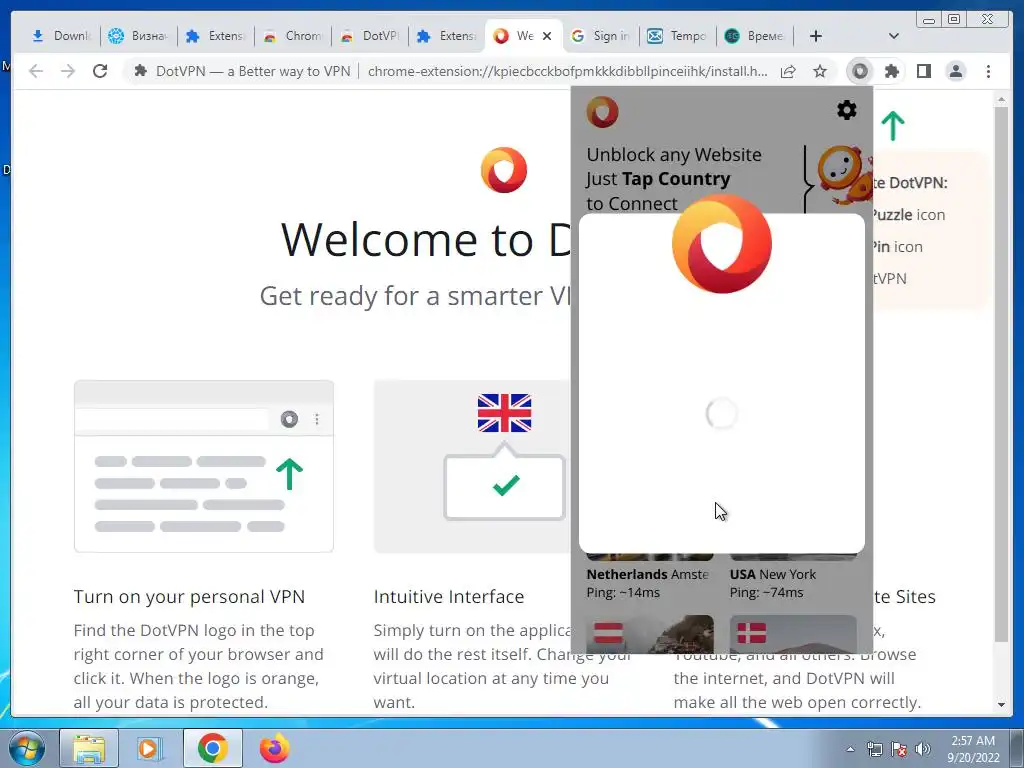Screen dimensions: 1024x768
Task: Choose the Denmark flag server card
Action: [793, 633]
